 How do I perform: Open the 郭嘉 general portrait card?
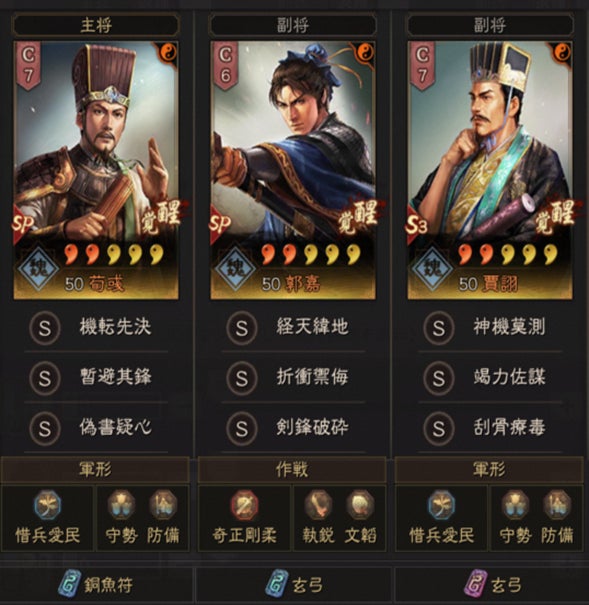click(293, 170)
